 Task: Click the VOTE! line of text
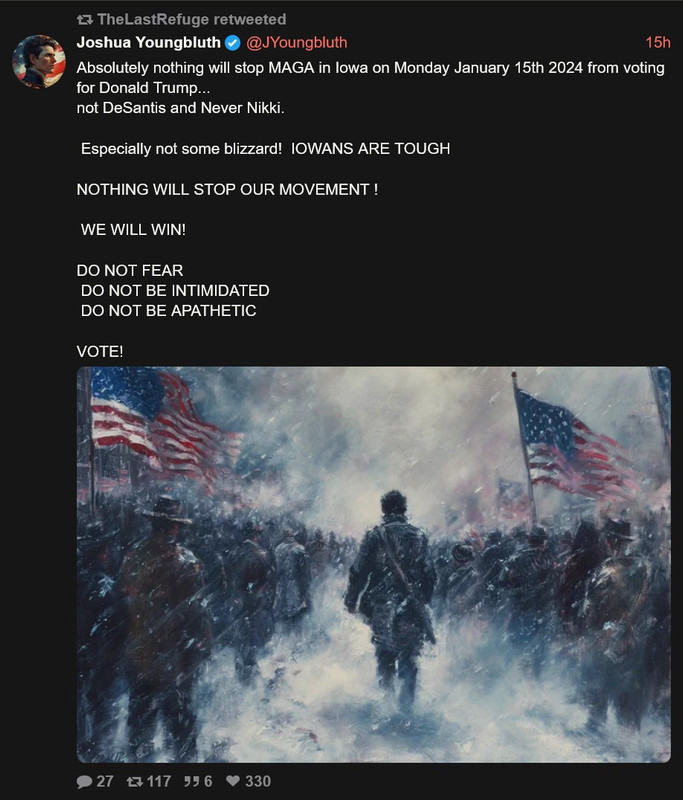tap(100, 352)
